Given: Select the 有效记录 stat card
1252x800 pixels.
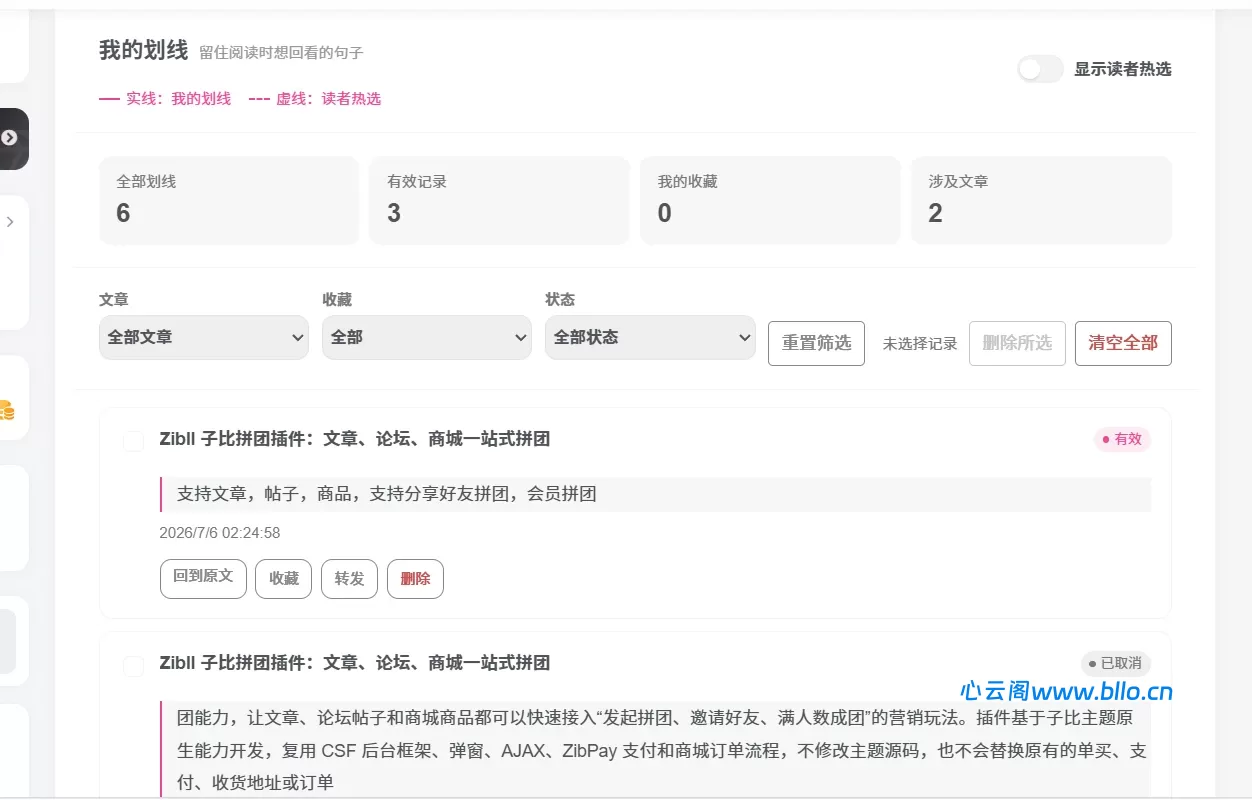Looking at the screenshot, I should pos(499,200).
